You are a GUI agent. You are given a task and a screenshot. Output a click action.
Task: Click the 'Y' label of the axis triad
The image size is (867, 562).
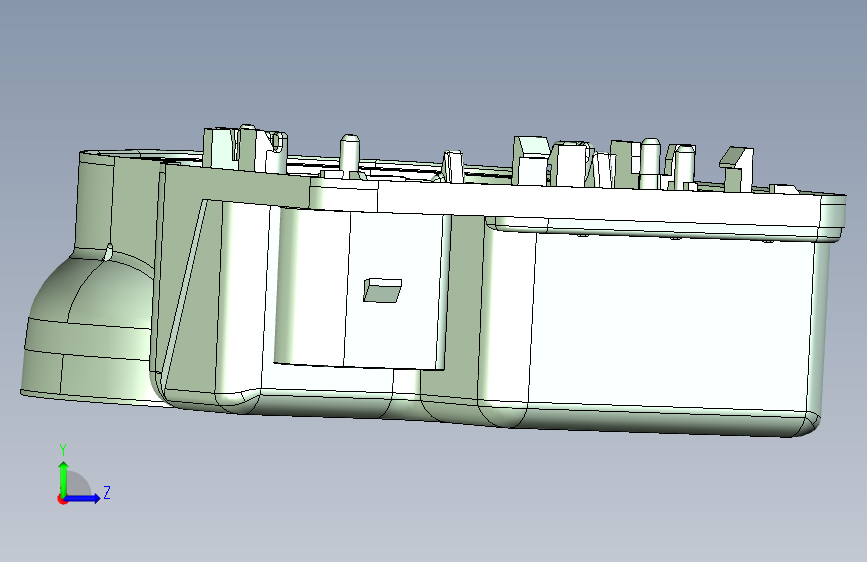(x=63, y=450)
